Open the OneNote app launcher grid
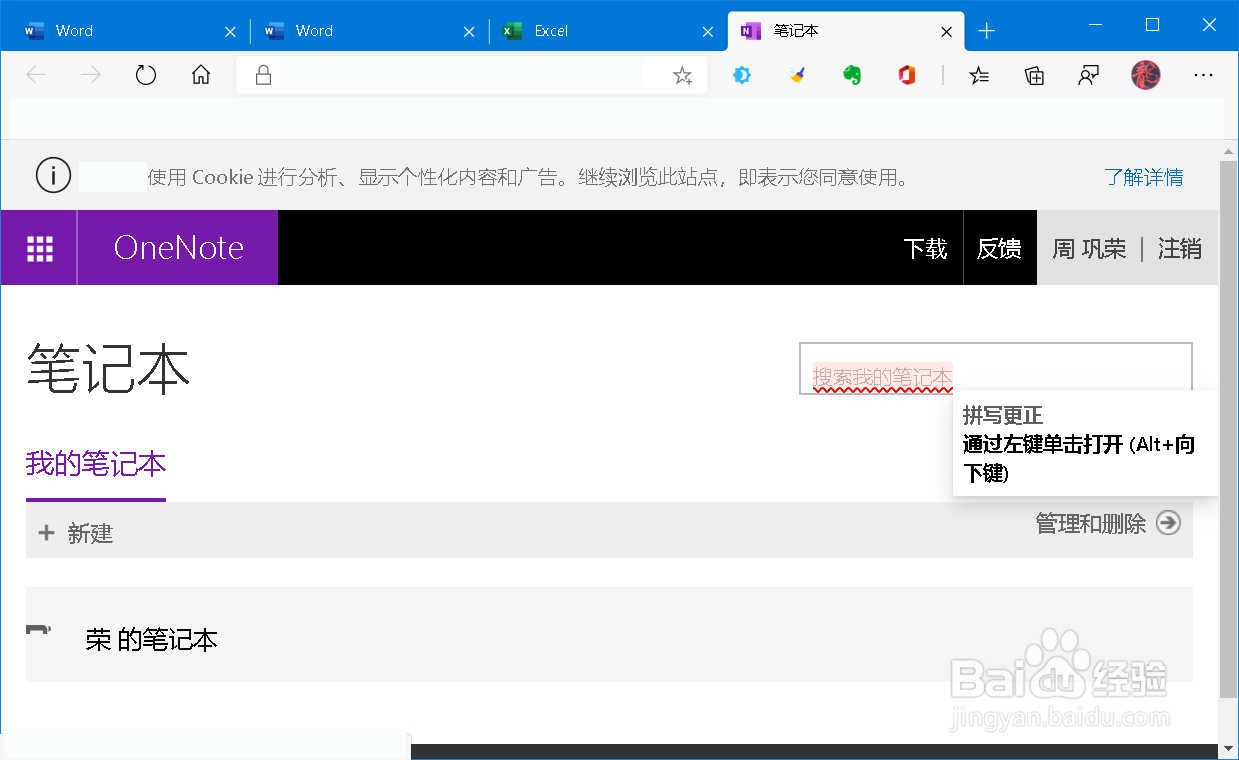This screenshot has width=1239, height=760. click(x=39, y=248)
